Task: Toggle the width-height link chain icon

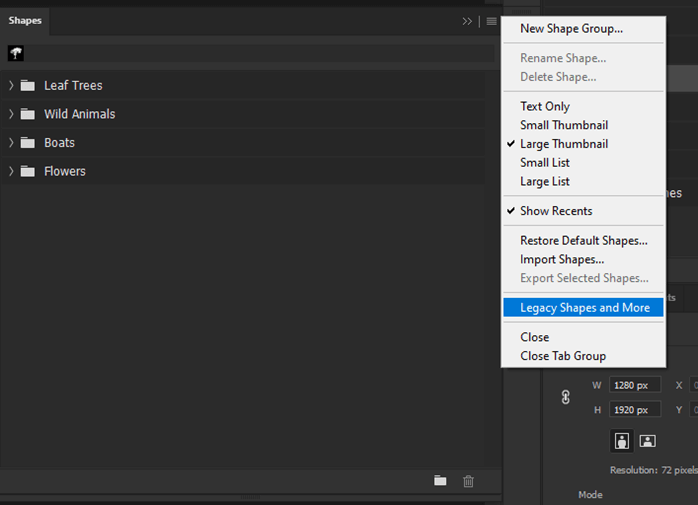Action: pyautogui.click(x=566, y=397)
